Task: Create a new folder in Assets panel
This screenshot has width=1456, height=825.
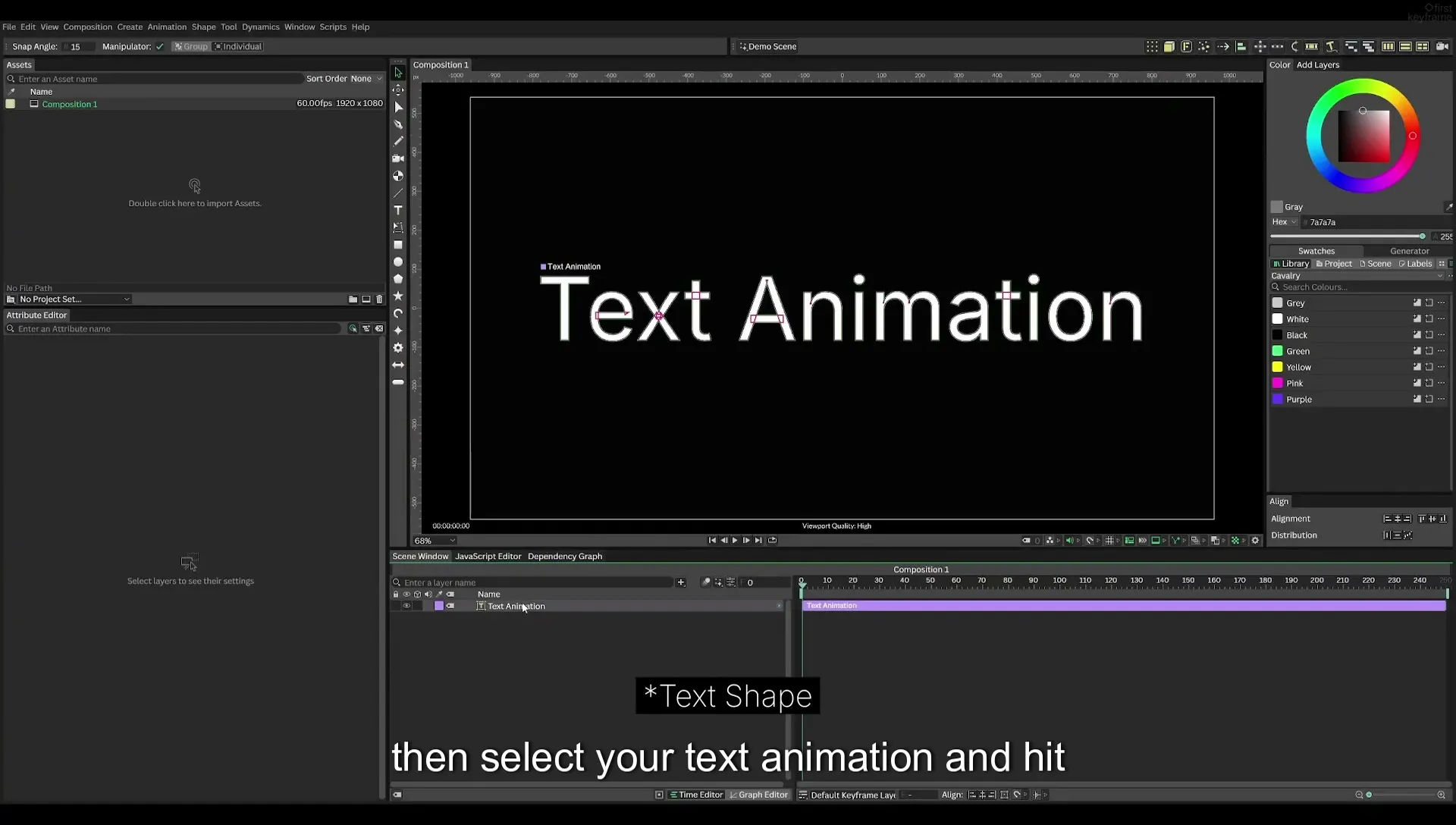Action: point(353,300)
